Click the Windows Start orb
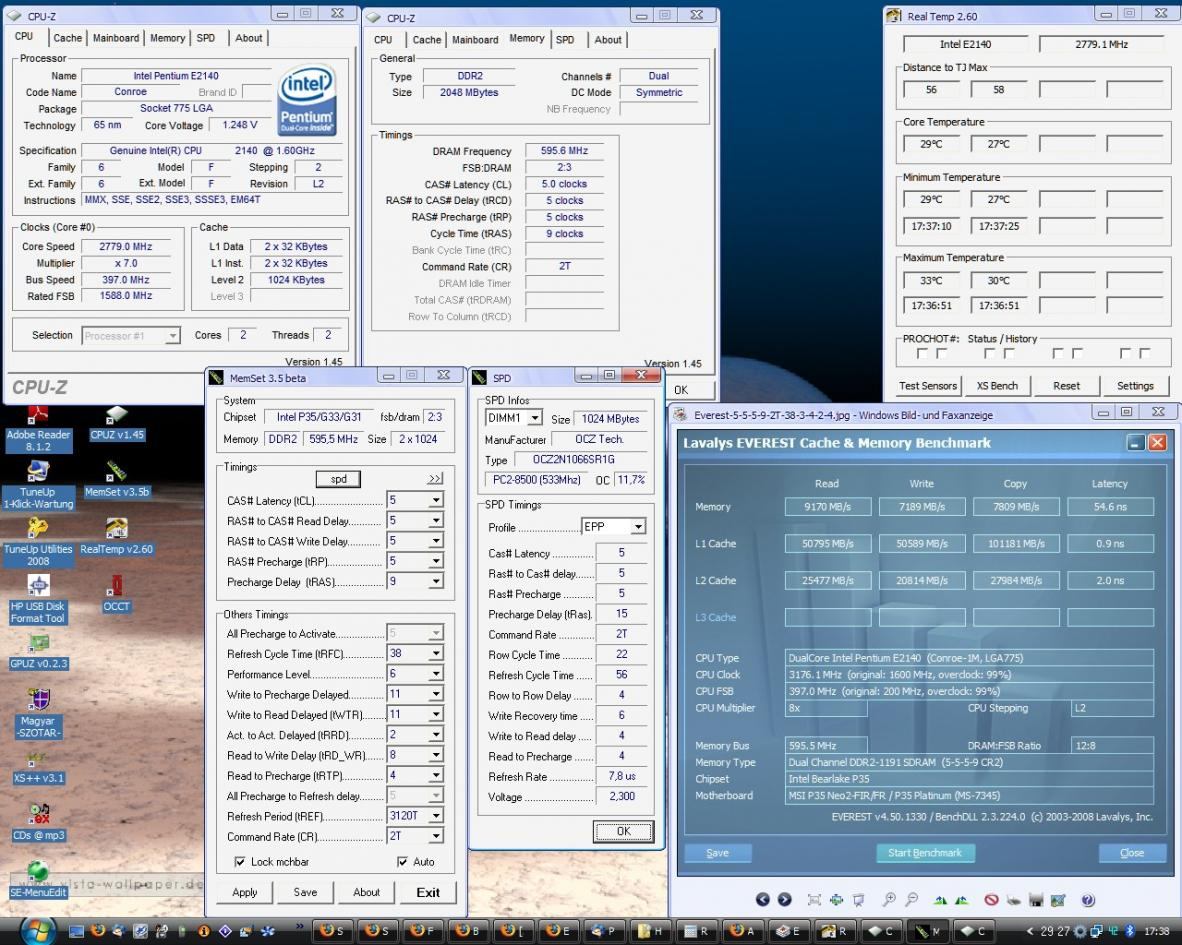Viewport: 1182px width, 945px height. coord(38,929)
